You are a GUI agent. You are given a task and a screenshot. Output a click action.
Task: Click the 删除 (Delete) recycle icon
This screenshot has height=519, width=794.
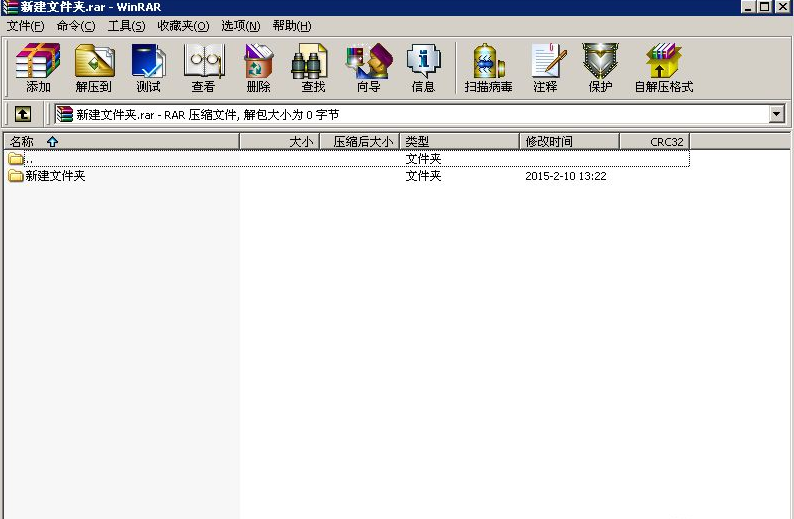[258, 67]
